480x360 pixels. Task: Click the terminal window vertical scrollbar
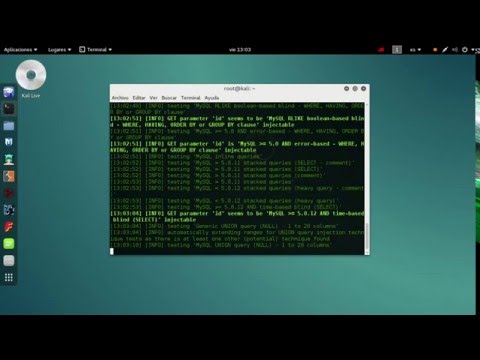point(367,236)
